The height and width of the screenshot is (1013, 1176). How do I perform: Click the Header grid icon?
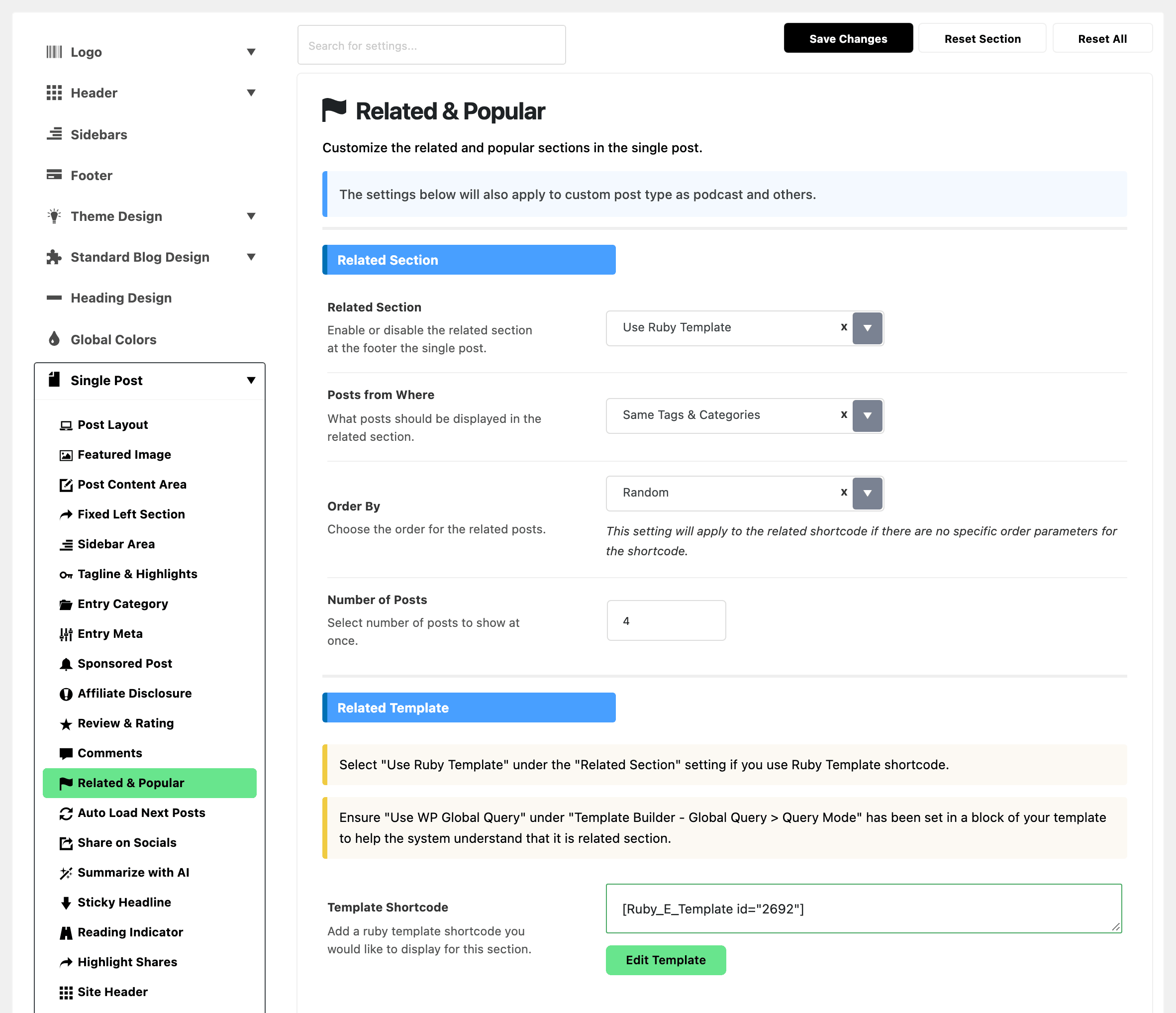54,93
